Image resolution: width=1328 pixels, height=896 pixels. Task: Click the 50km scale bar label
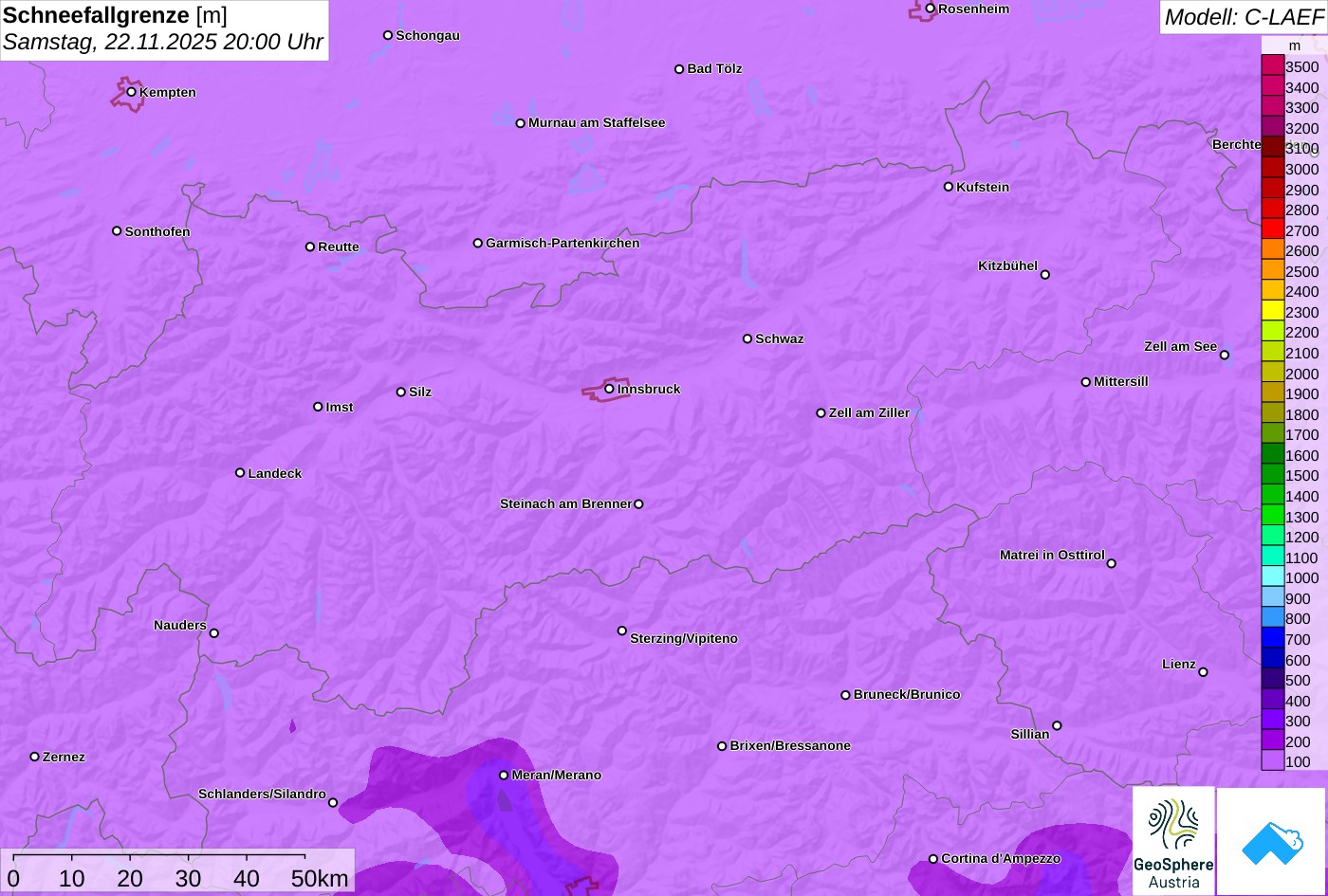(x=320, y=878)
